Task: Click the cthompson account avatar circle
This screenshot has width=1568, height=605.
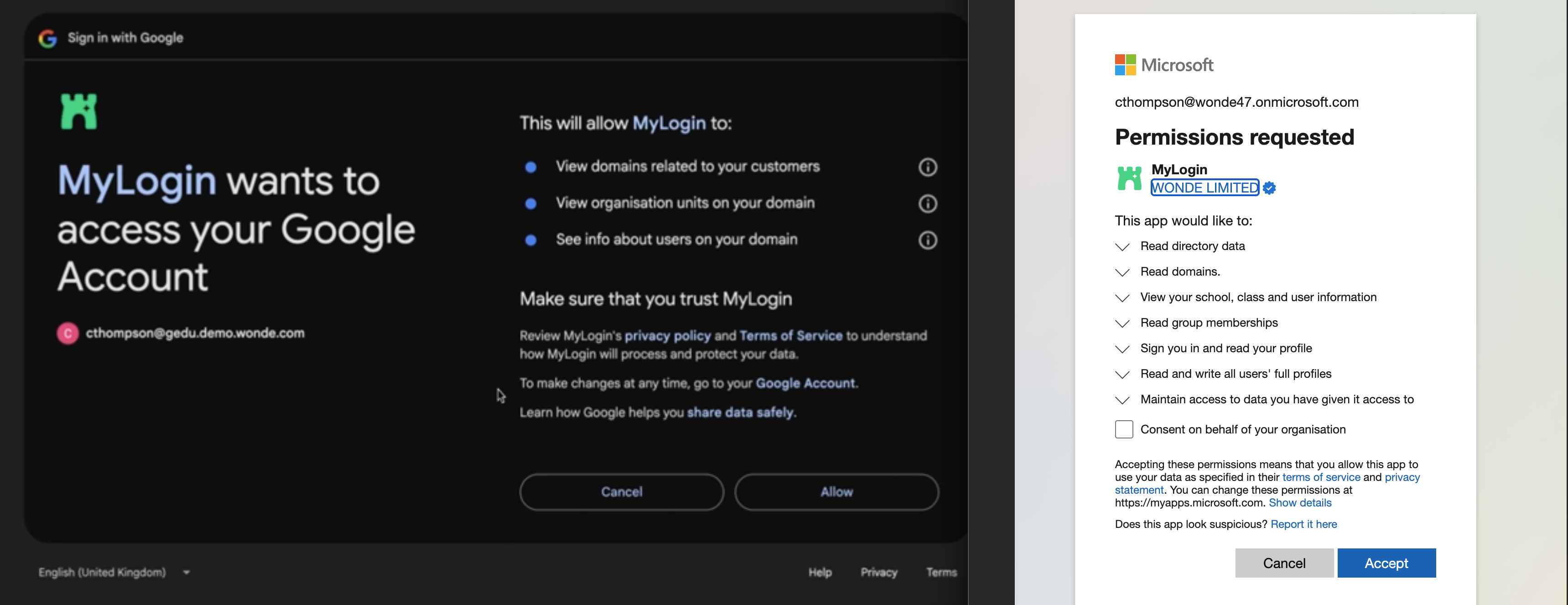Action: [x=68, y=333]
